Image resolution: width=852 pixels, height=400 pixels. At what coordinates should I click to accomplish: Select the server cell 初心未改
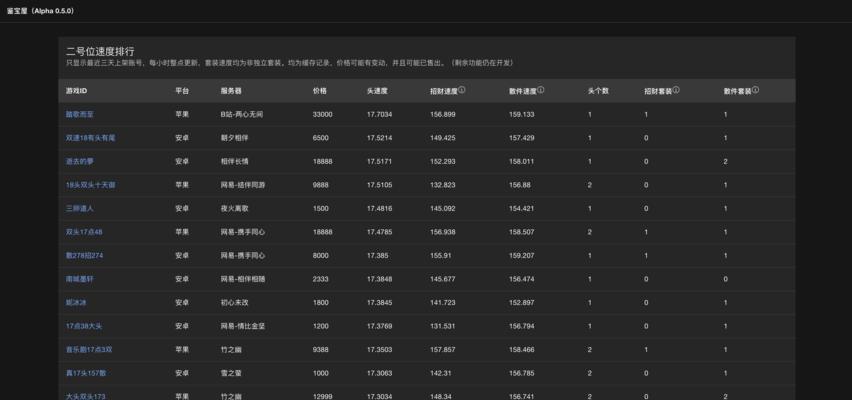(x=235, y=302)
